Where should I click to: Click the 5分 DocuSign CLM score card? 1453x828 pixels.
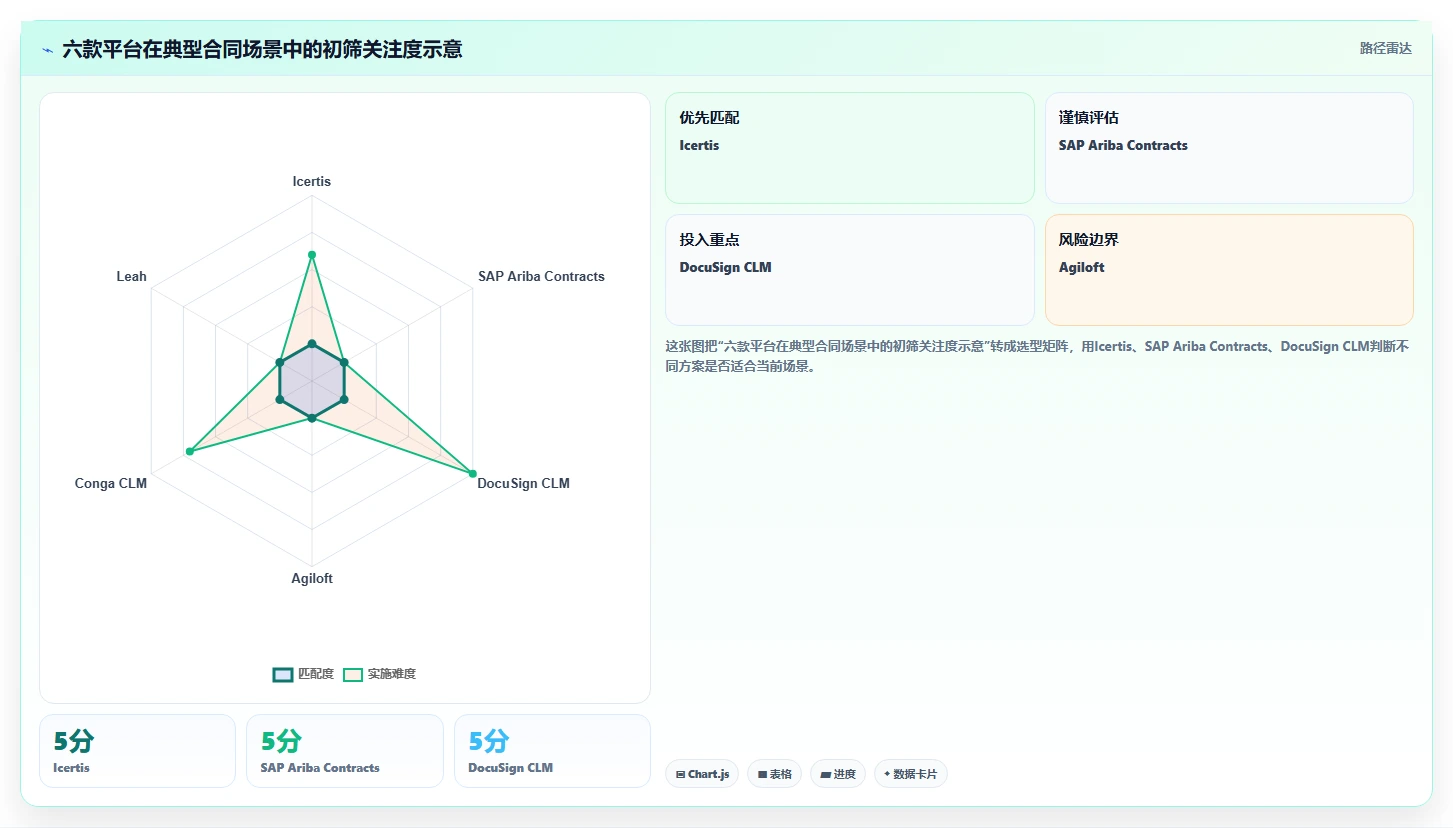click(x=552, y=751)
